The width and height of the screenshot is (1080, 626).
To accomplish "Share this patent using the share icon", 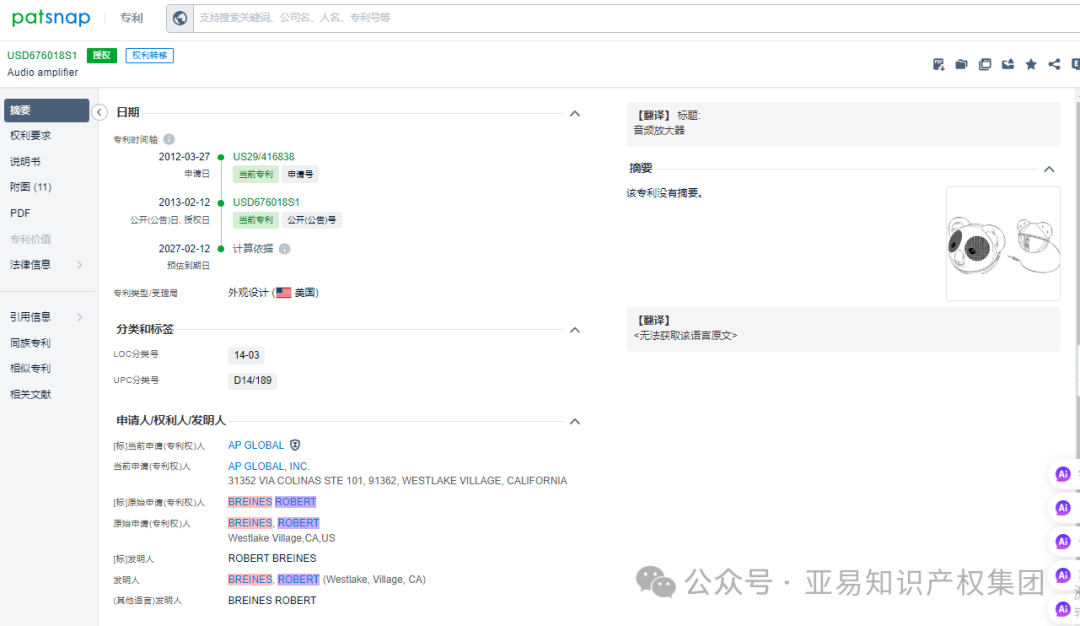I will pyautogui.click(x=1053, y=64).
